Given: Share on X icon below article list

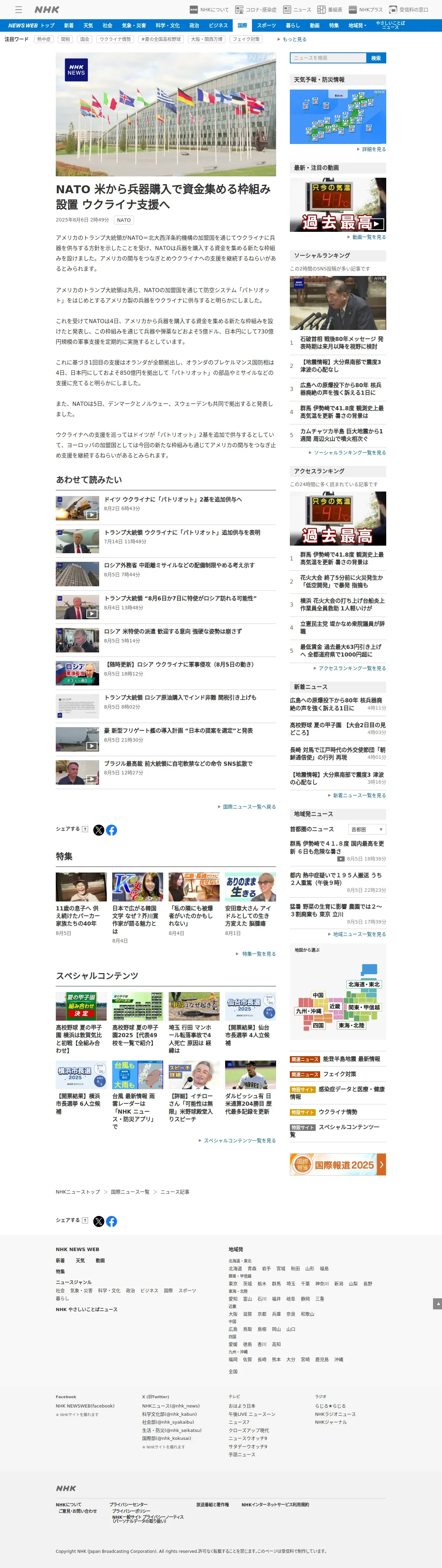Looking at the screenshot, I should pos(98,830).
